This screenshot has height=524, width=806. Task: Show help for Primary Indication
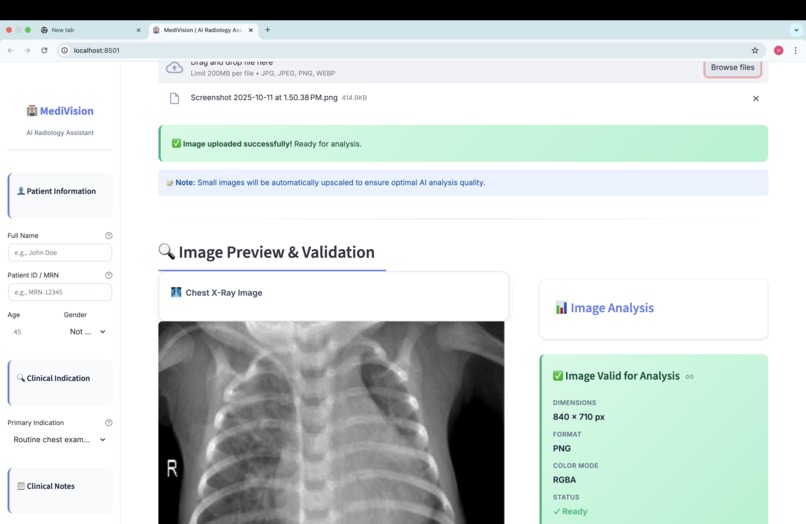(108, 423)
